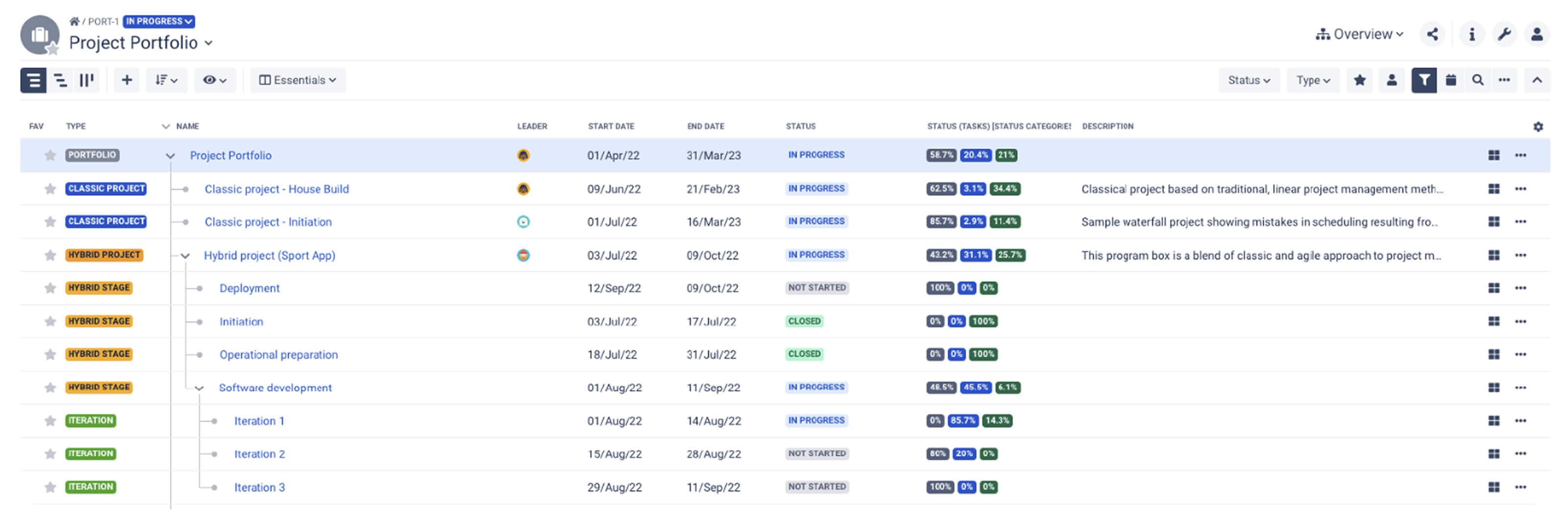Viewport: 1568px width, 521px height.
Task: Open the Operational preparation link
Action: pyautogui.click(x=279, y=355)
